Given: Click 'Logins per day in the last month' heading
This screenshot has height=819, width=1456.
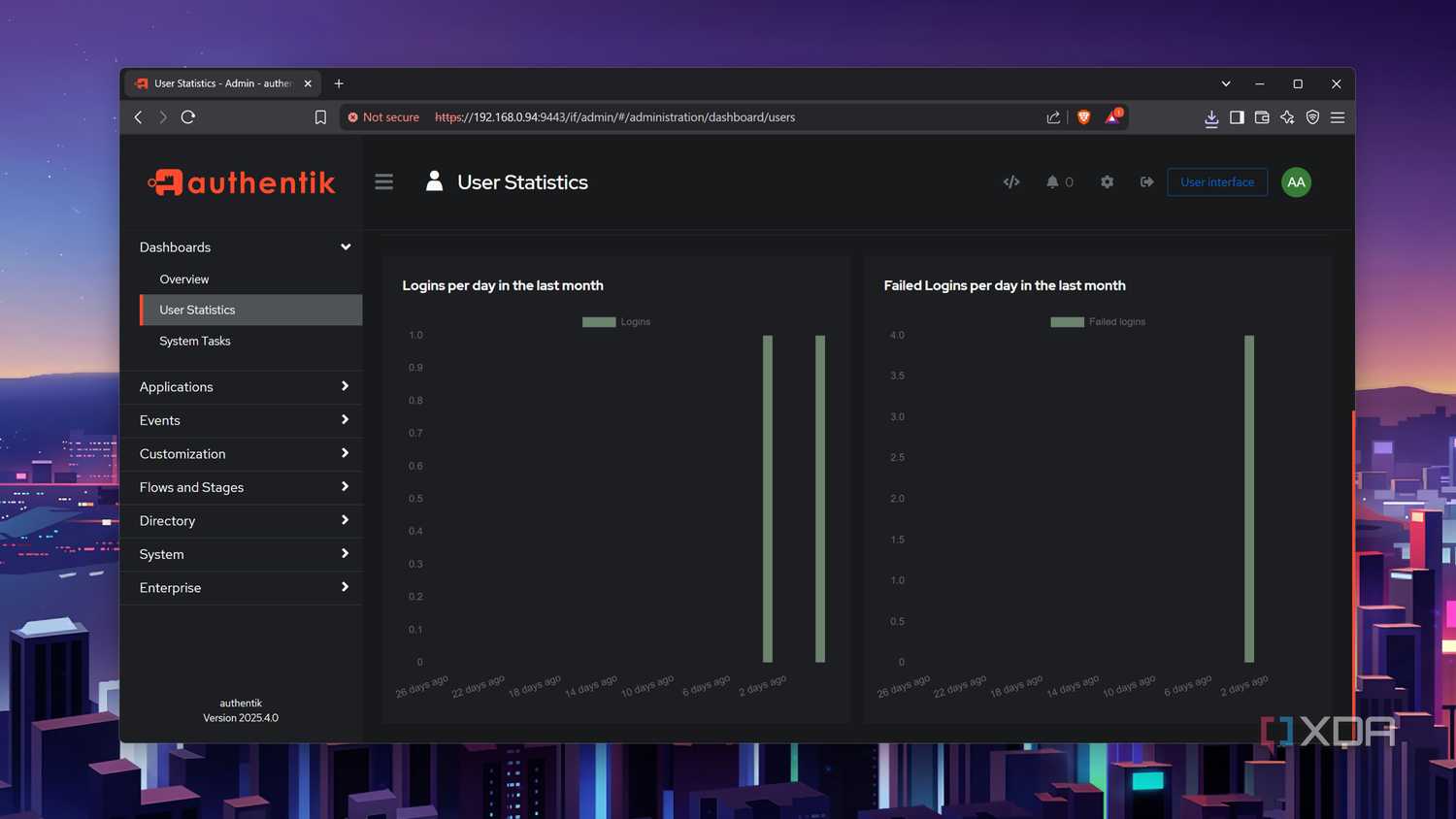Looking at the screenshot, I should click(x=503, y=285).
